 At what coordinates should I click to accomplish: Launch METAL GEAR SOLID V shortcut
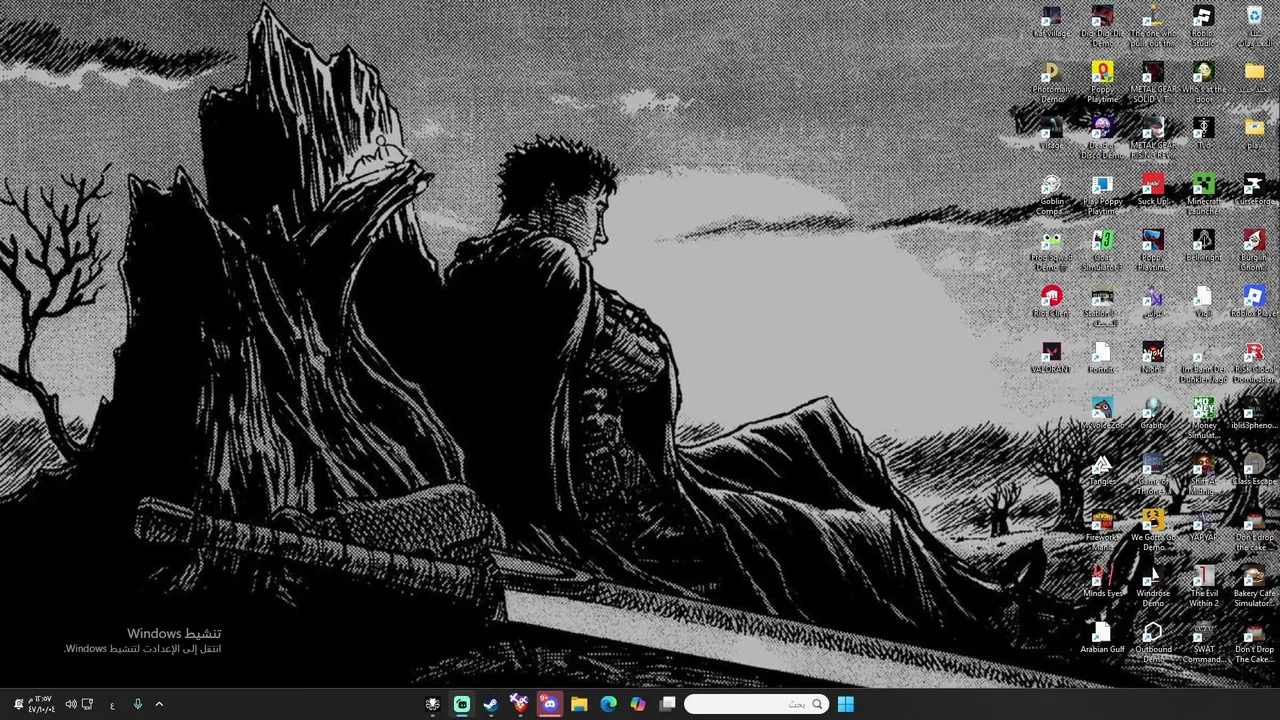pyautogui.click(x=1153, y=83)
